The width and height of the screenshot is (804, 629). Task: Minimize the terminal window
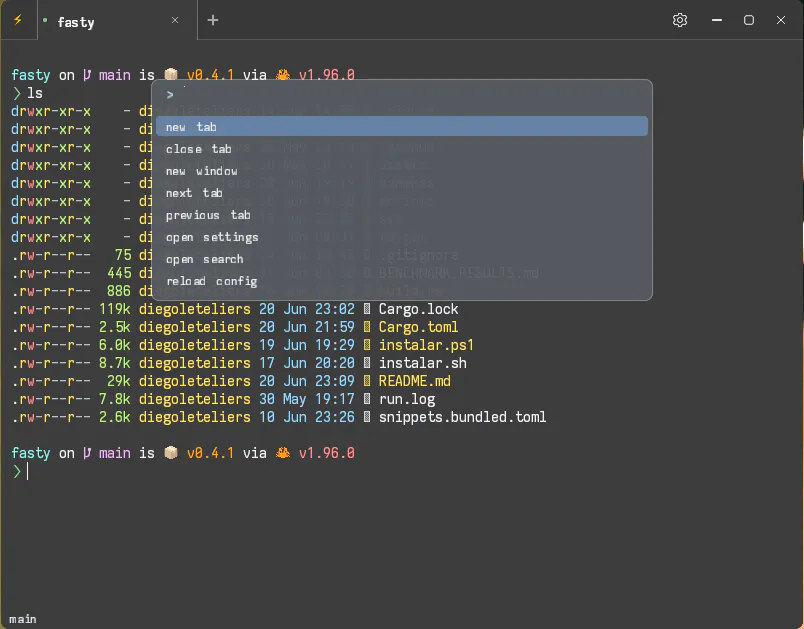(717, 20)
